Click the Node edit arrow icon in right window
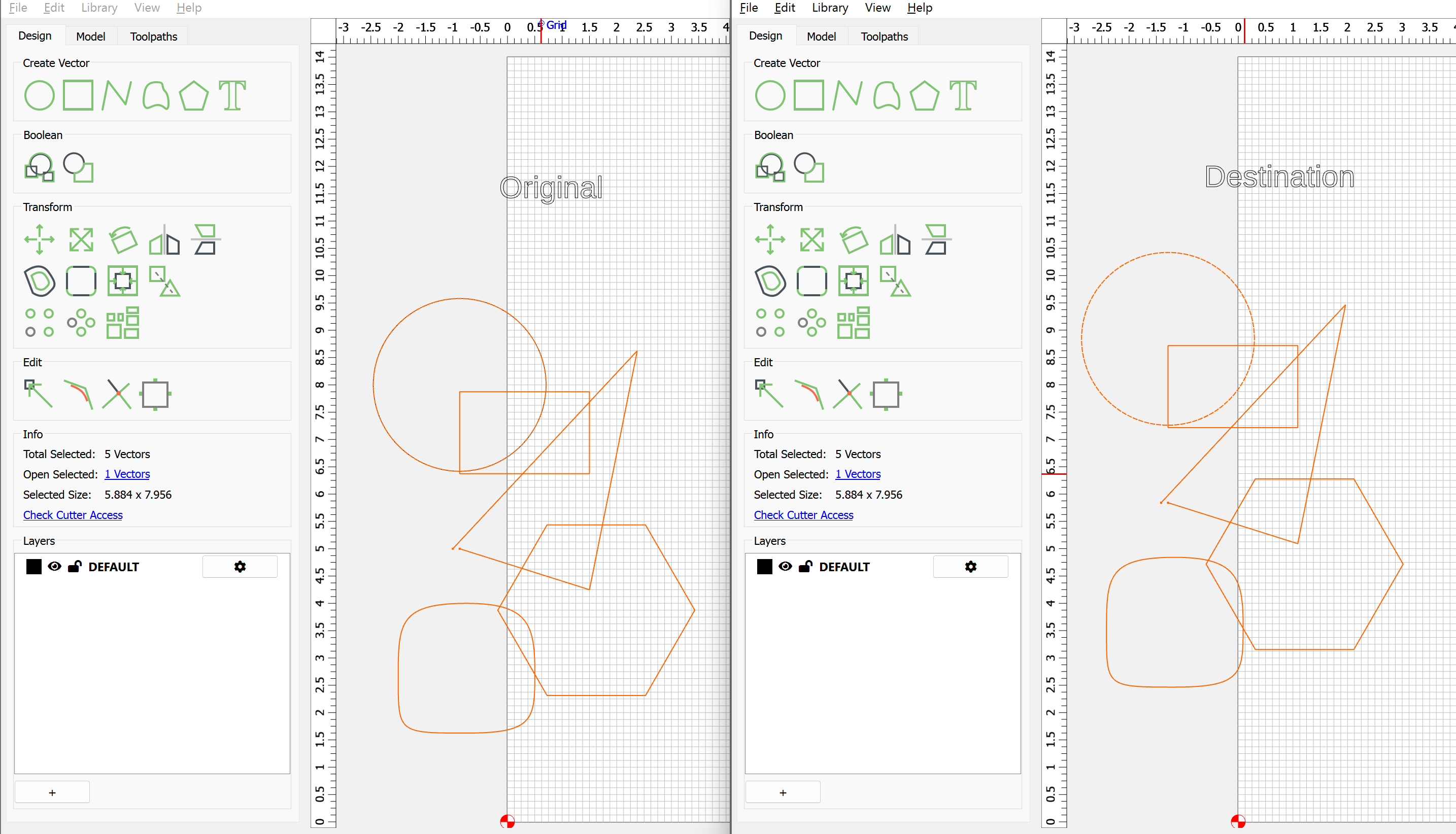Screen dimensions: 1456x834 point(769,394)
